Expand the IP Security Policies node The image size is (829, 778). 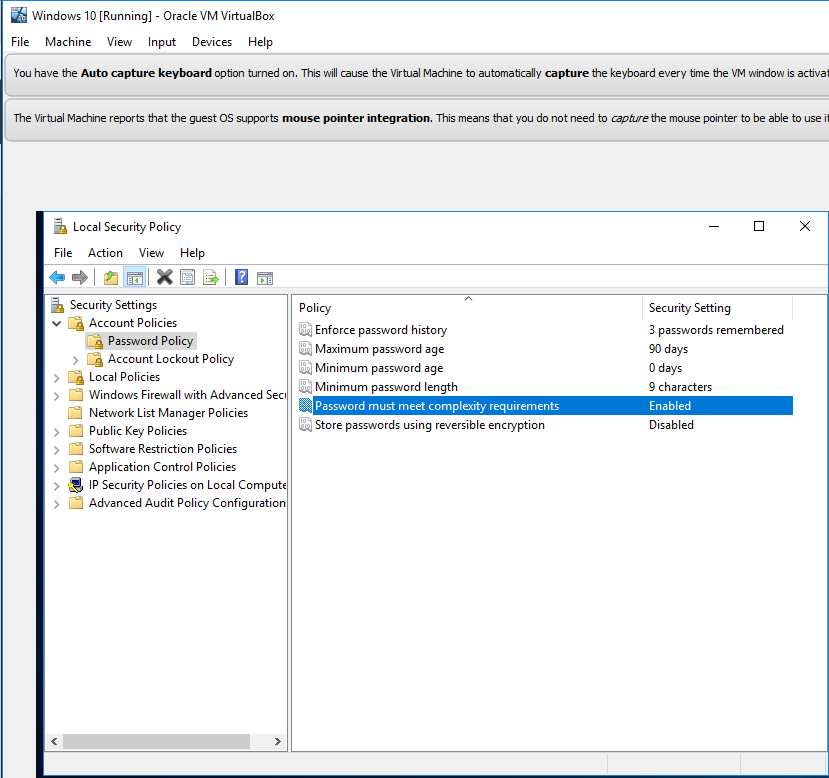57,486
